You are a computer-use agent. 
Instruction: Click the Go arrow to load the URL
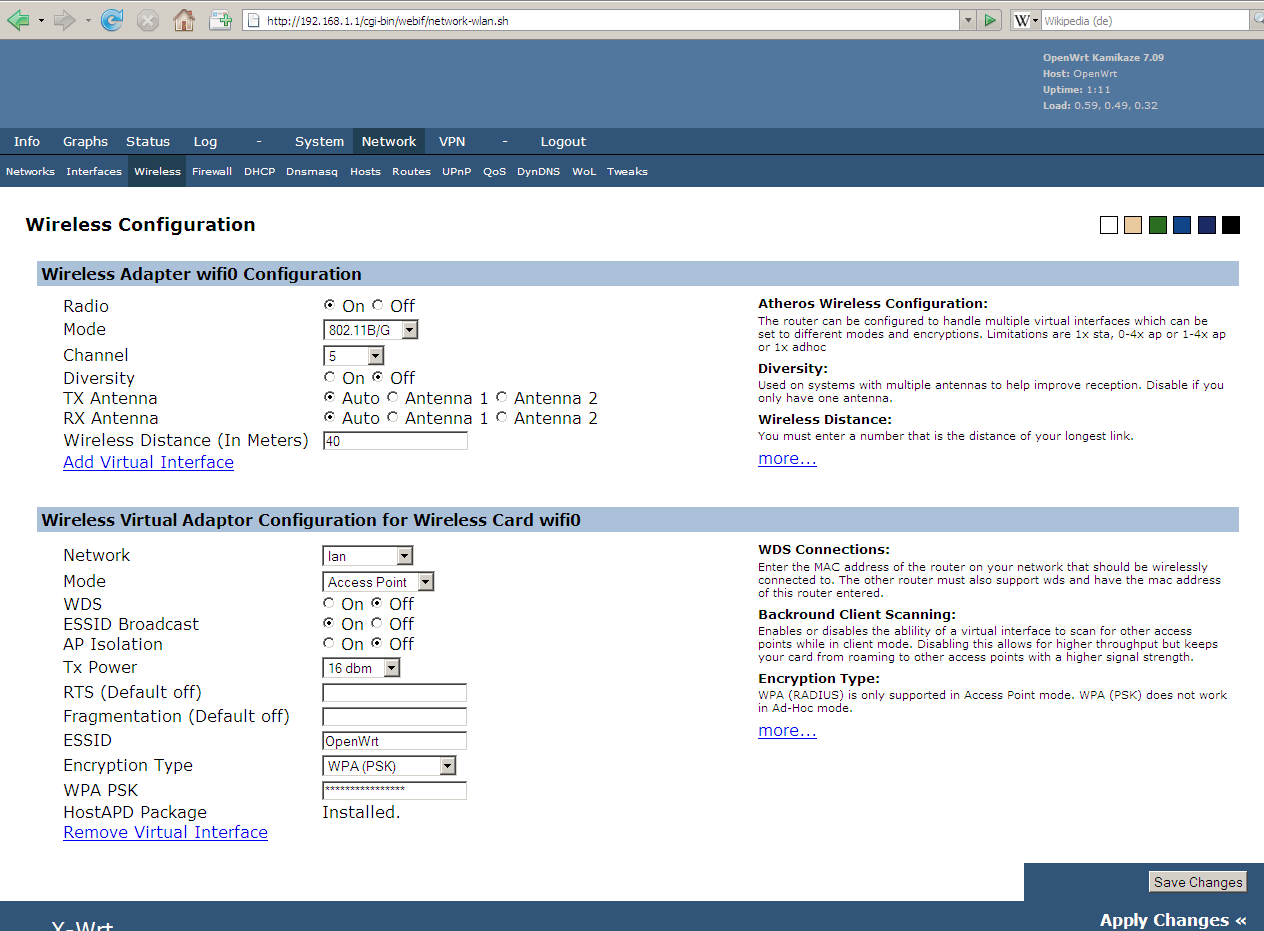click(989, 20)
